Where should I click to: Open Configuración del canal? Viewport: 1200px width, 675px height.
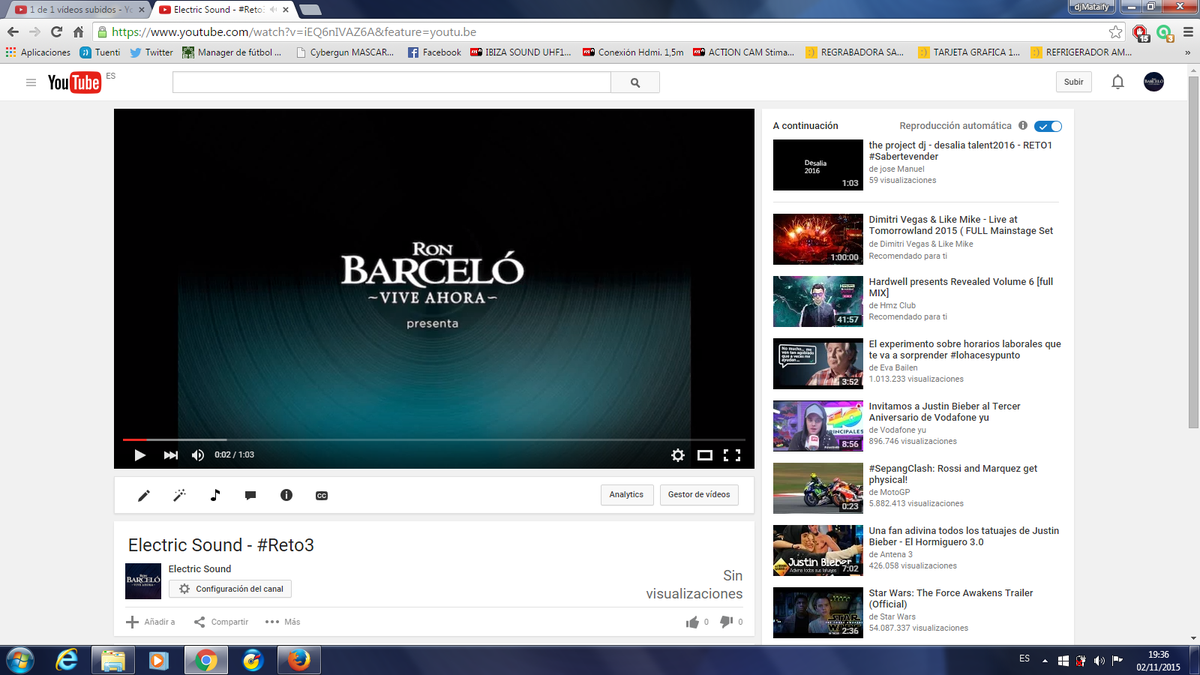230,589
